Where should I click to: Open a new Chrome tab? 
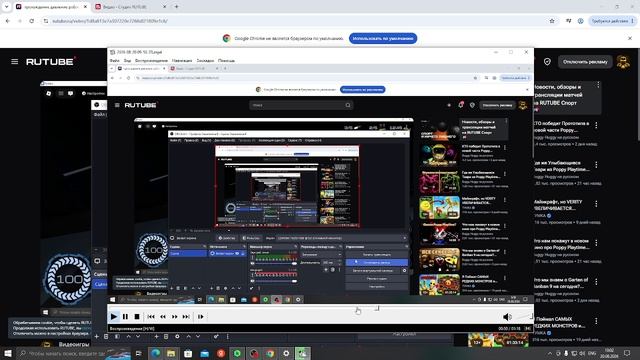pos(176,7)
